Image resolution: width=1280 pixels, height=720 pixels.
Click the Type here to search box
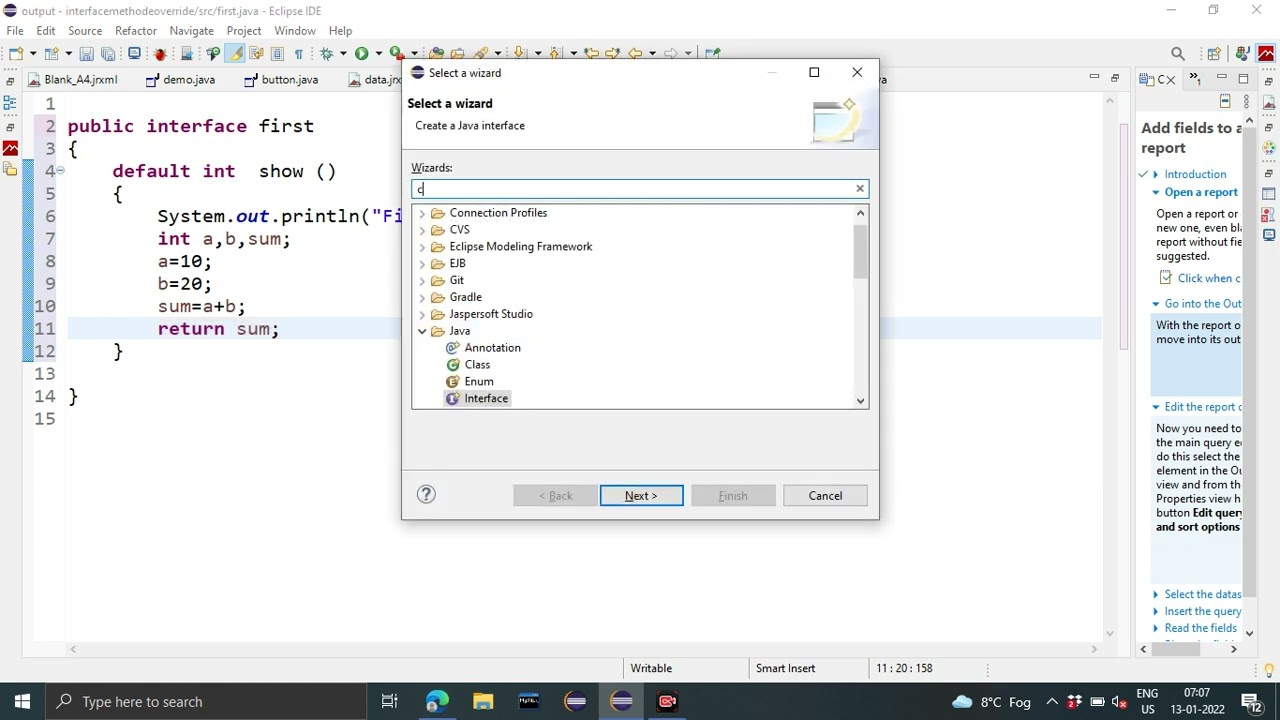[x=206, y=702]
